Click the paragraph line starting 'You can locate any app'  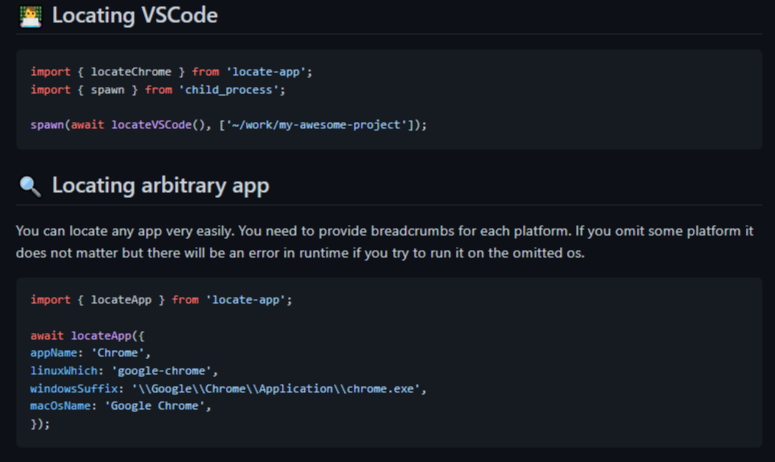(x=385, y=231)
